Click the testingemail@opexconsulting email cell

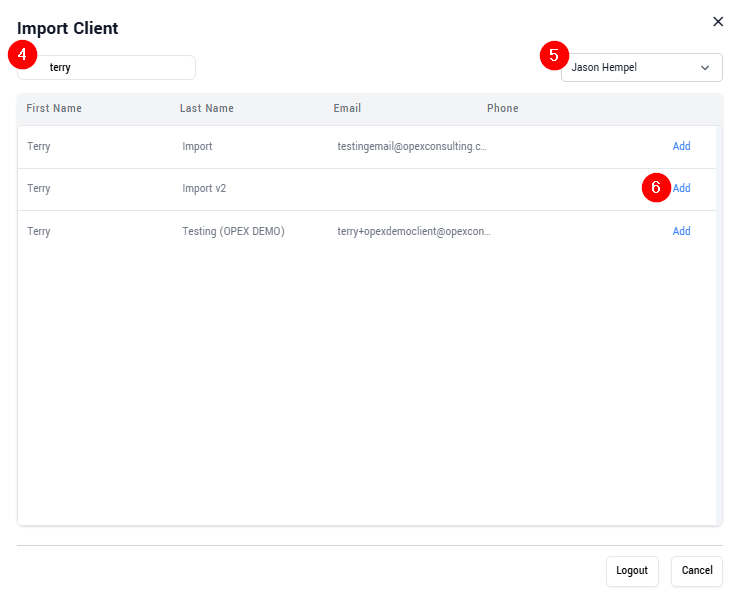pos(412,146)
